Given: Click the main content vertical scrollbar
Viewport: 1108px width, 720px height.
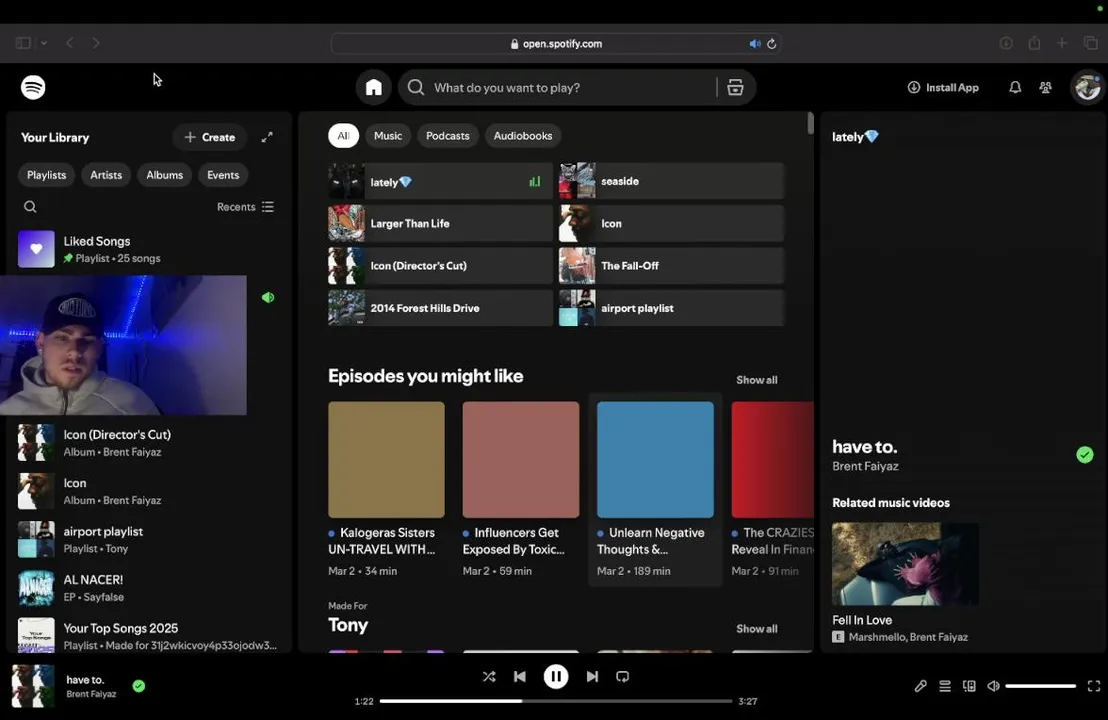Looking at the screenshot, I should point(811,123).
